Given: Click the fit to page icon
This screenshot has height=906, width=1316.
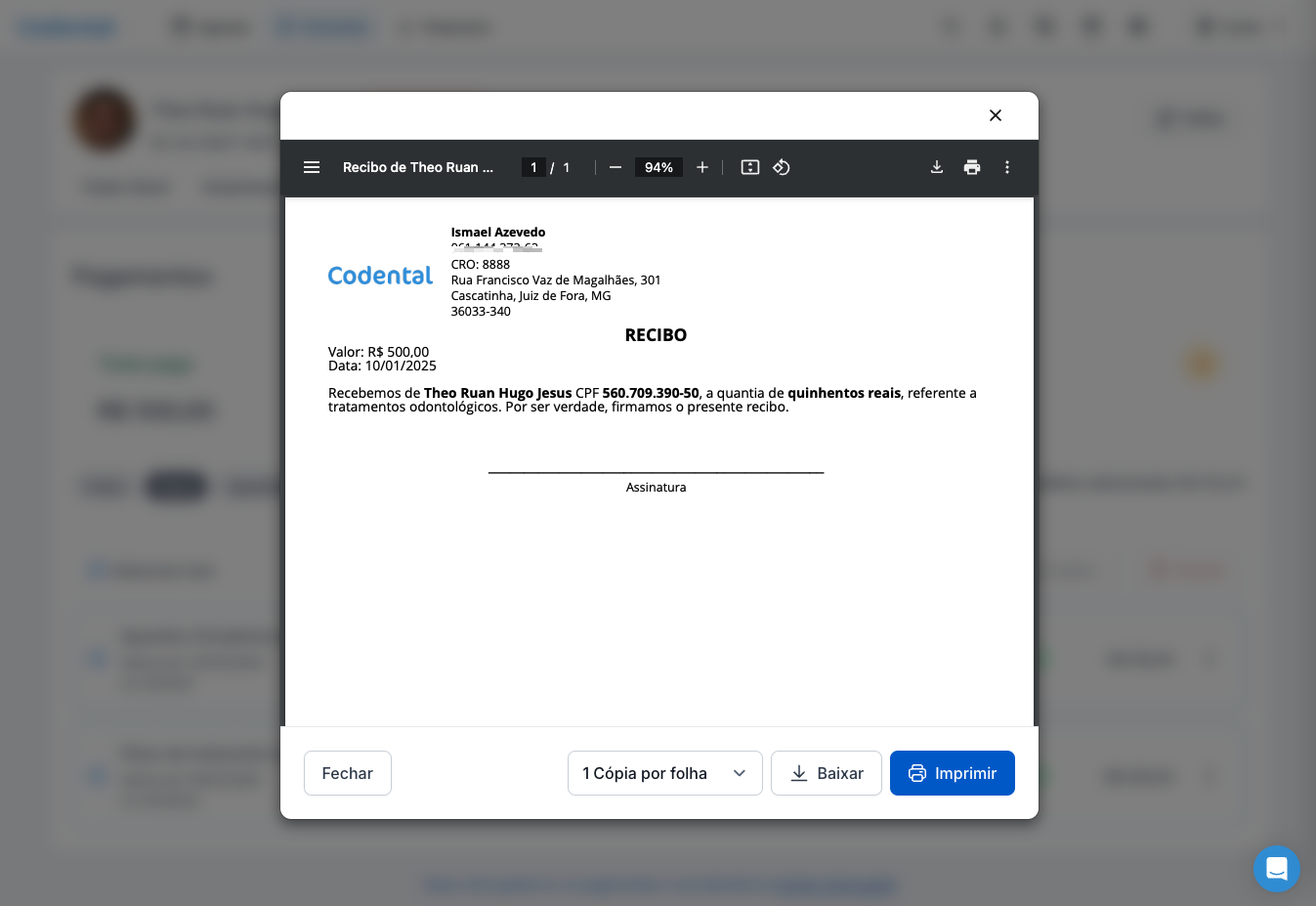Looking at the screenshot, I should click(749, 167).
